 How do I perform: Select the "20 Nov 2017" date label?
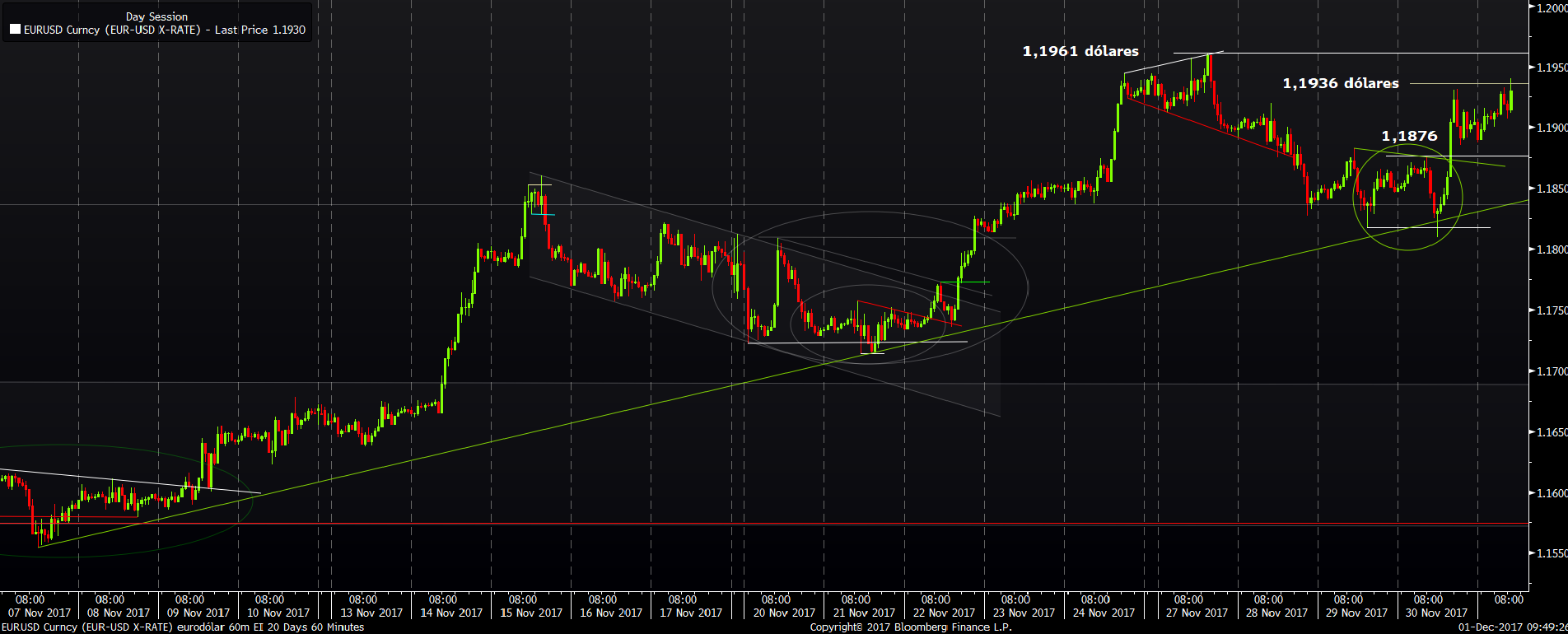coord(784,613)
